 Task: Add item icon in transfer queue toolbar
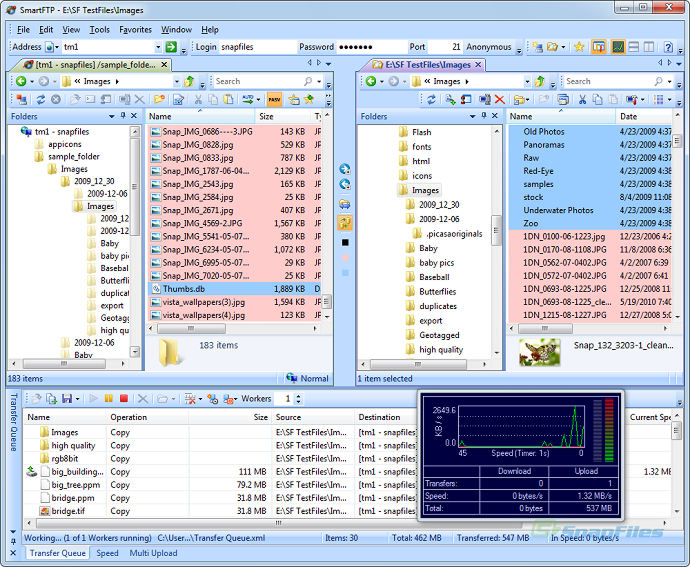click(51, 399)
